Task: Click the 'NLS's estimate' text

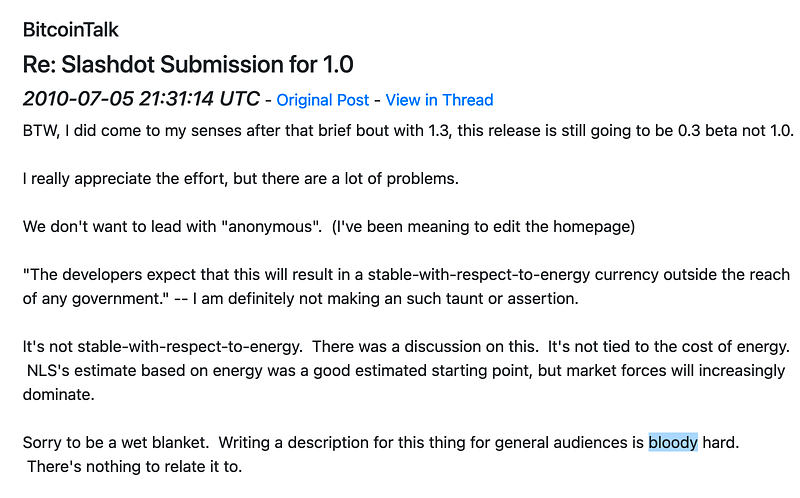Action: 82,370
